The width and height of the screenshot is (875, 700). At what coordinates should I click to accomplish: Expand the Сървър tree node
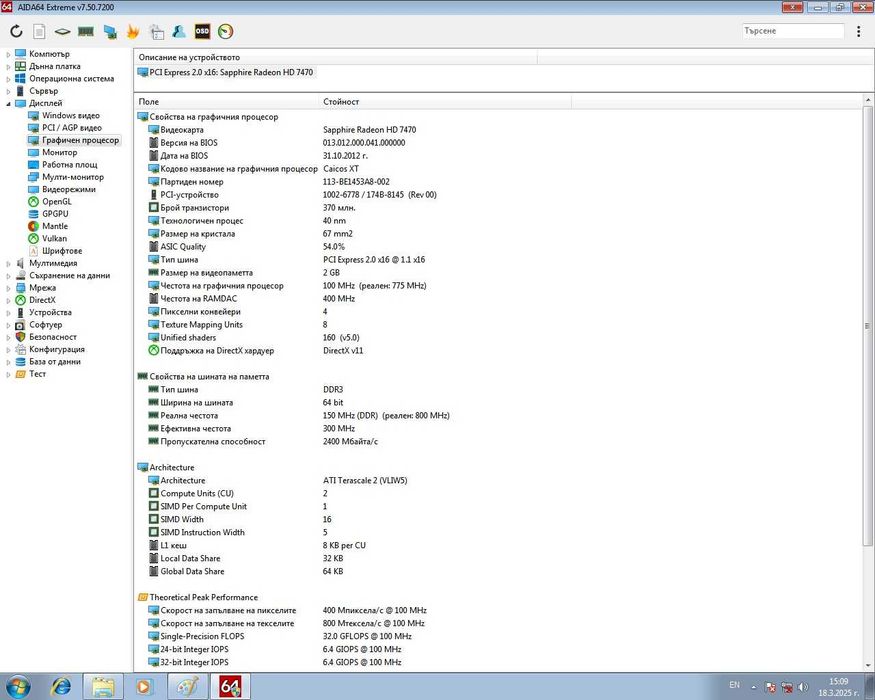click(x=8, y=92)
